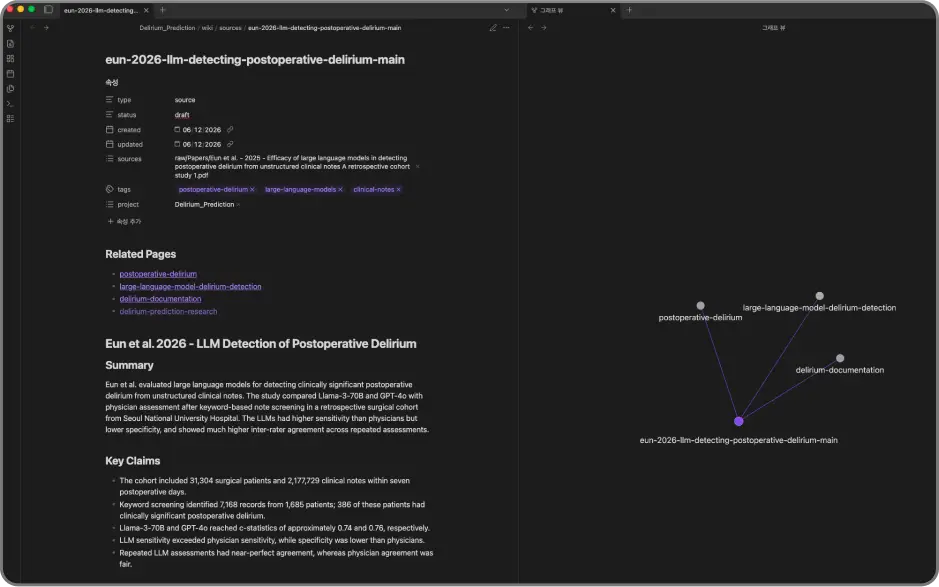Expand the tab list chevron dropdown
Screen dimensions: 939x587
pyautogui.click(x=507, y=10)
